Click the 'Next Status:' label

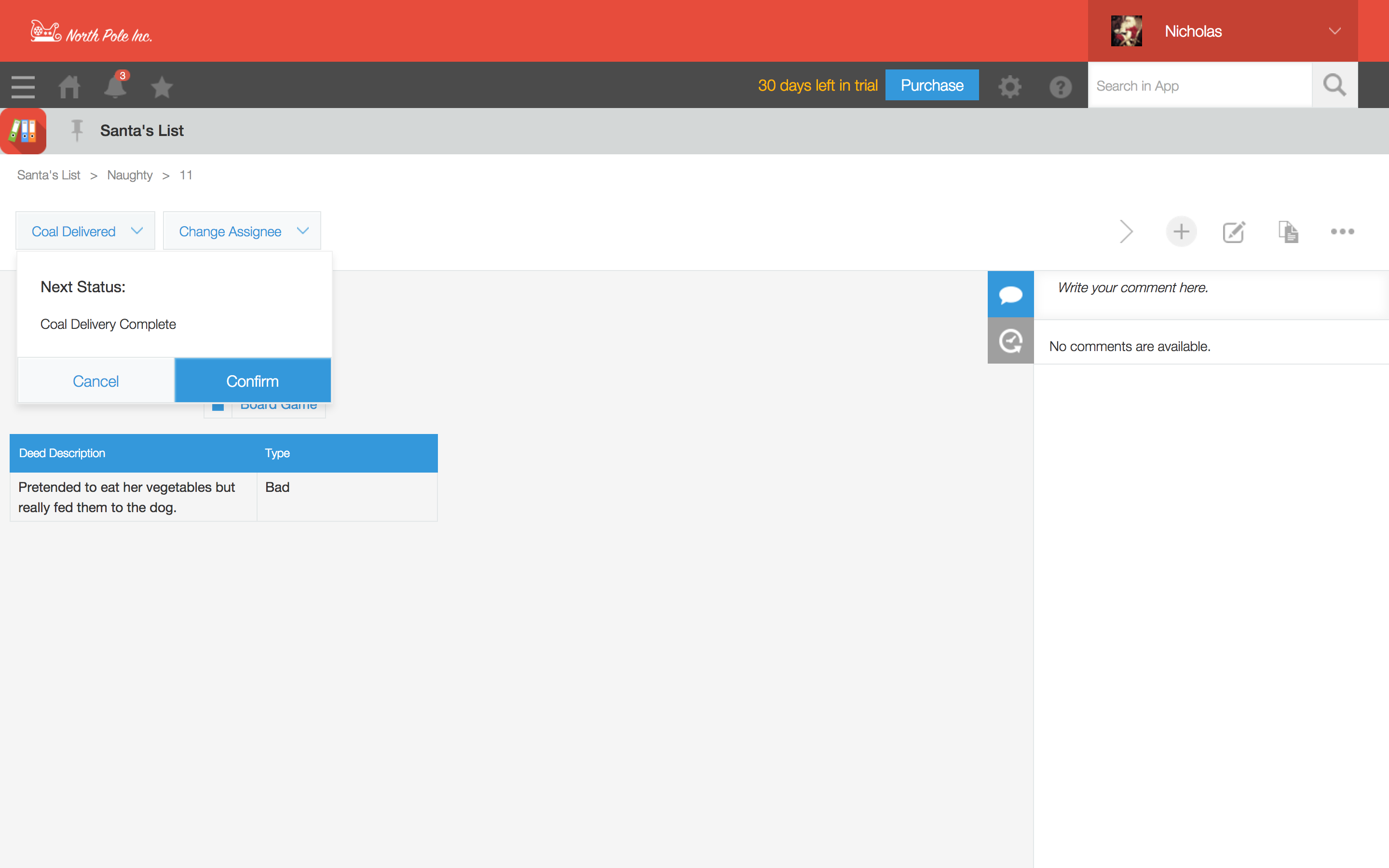pos(82,286)
